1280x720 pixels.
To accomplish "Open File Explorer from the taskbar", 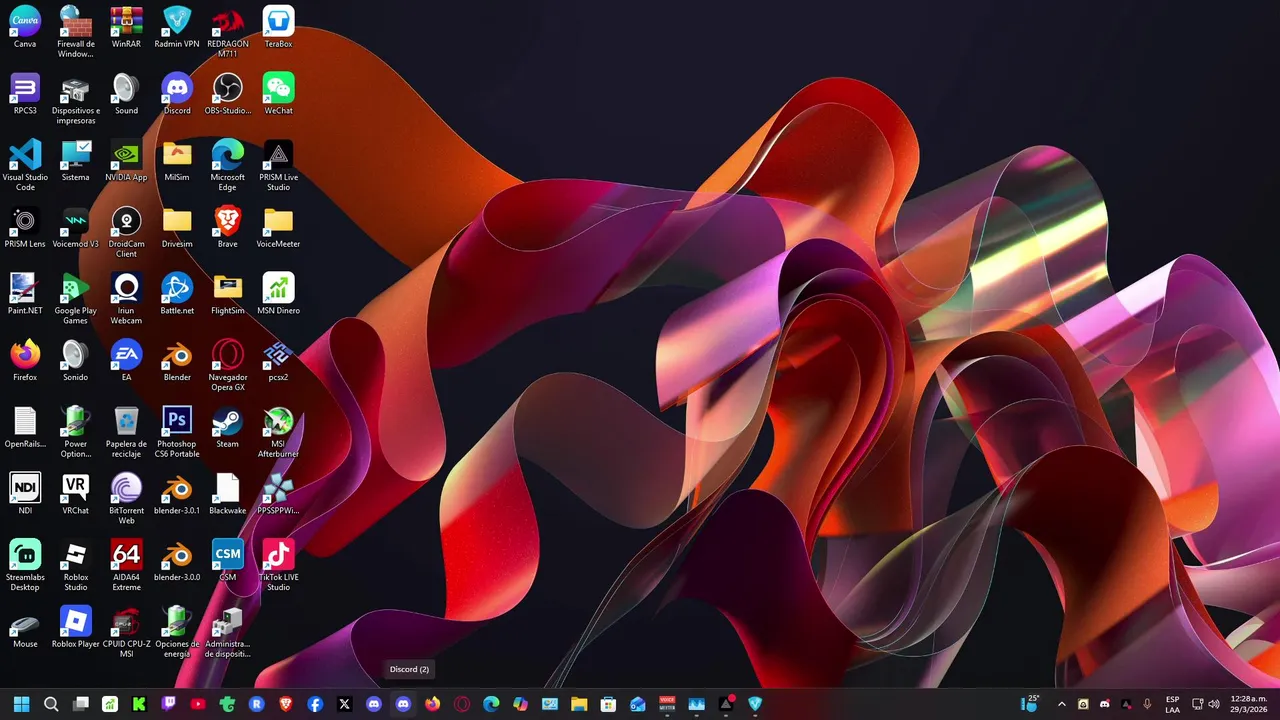I will point(579,704).
